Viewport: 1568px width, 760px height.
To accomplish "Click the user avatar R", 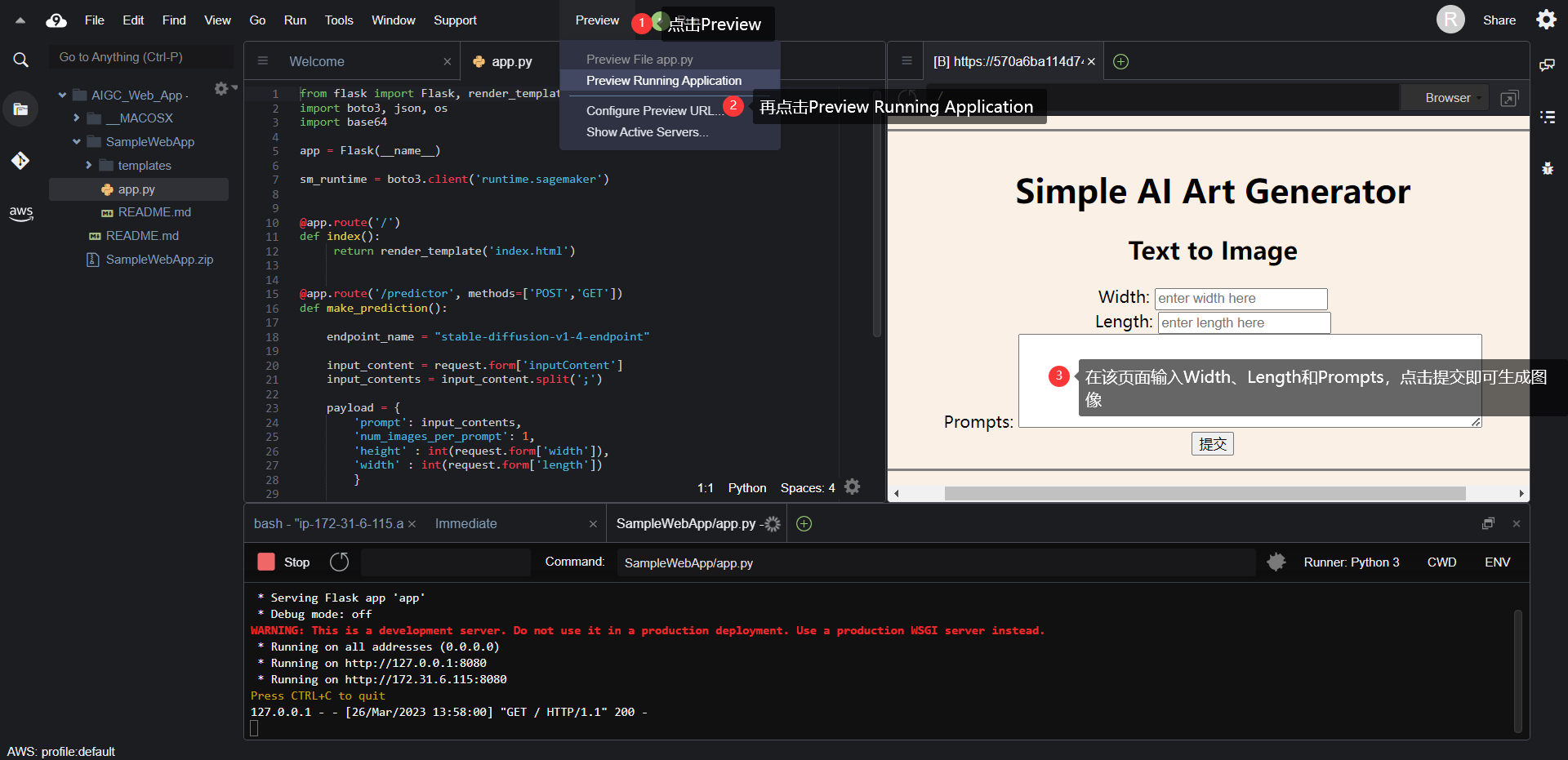I will (1450, 20).
